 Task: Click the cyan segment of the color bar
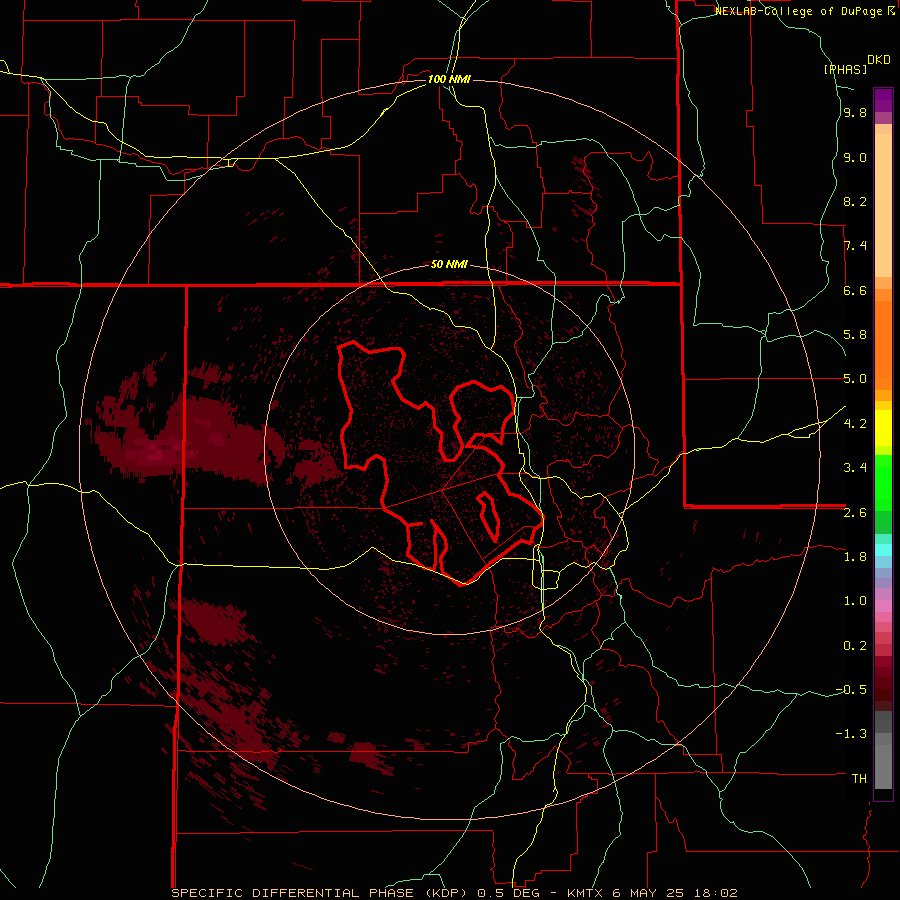point(883,550)
